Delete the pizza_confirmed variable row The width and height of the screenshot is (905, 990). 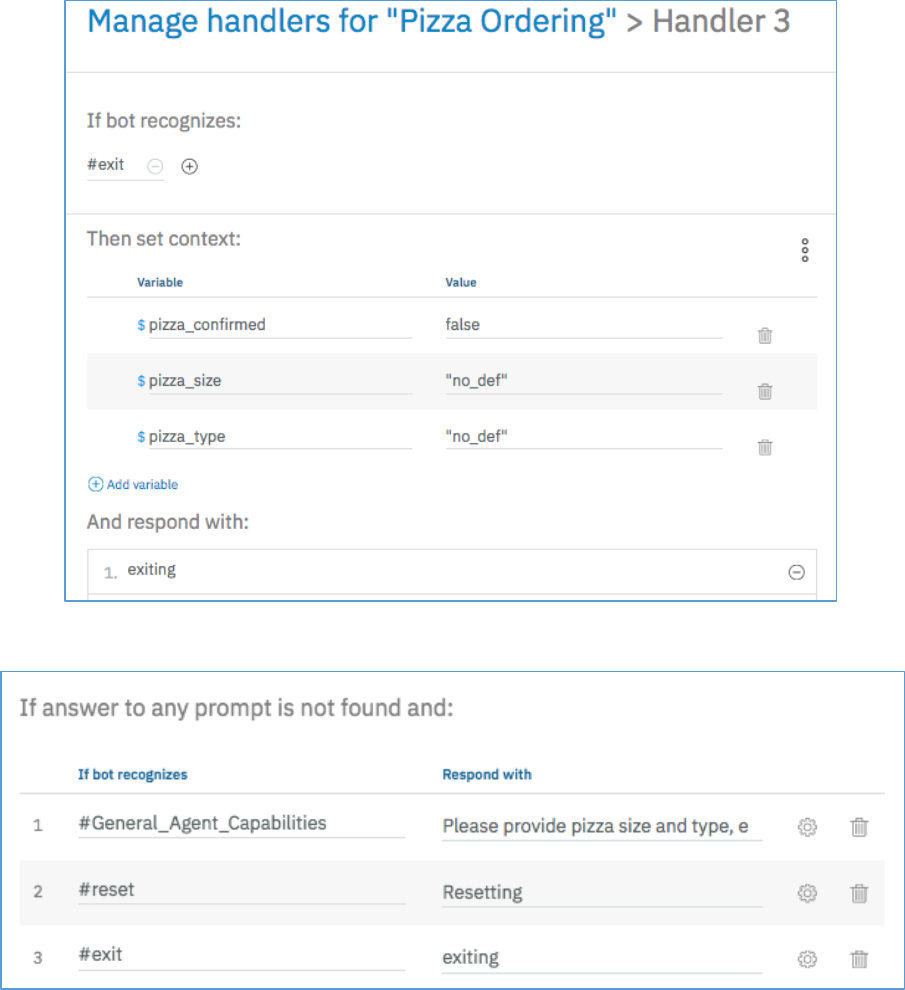pos(765,336)
